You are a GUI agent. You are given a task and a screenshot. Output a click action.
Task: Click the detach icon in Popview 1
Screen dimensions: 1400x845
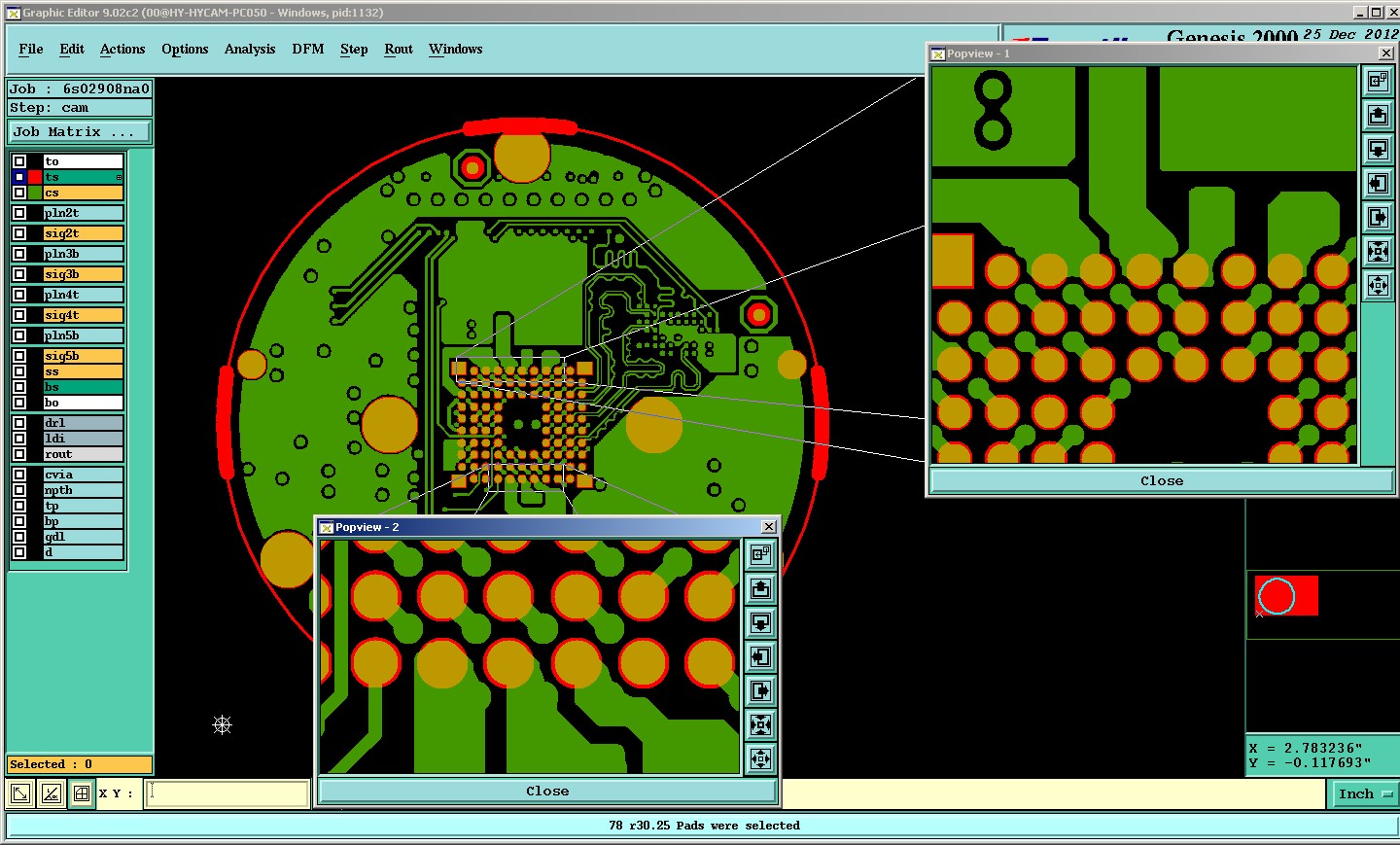tap(1378, 82)
